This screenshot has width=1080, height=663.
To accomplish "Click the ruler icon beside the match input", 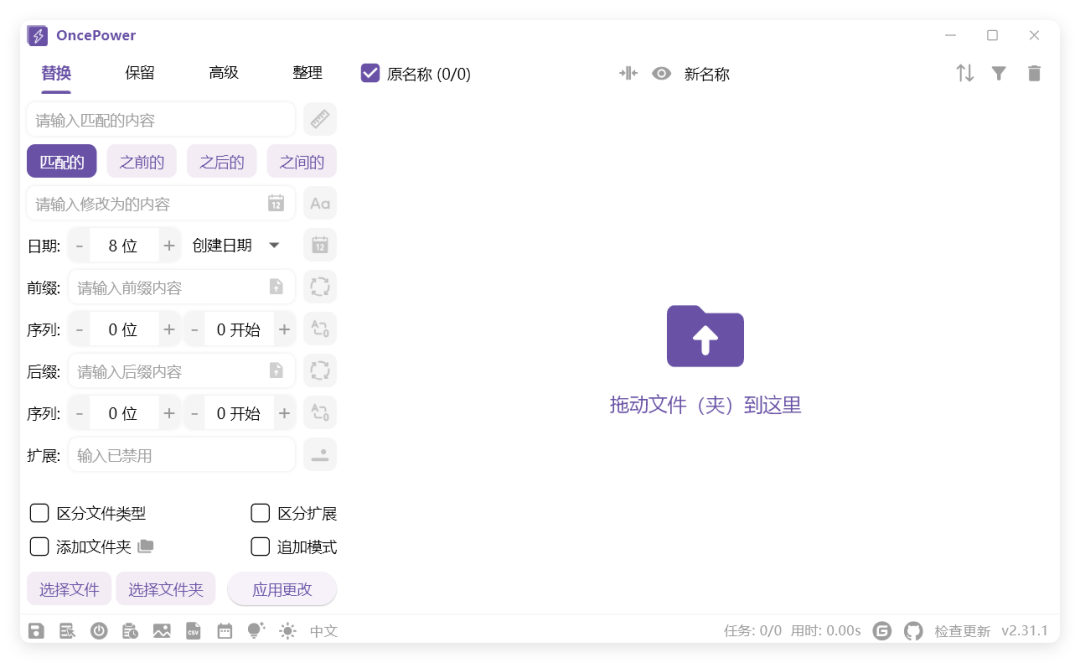I will point(320,120).
